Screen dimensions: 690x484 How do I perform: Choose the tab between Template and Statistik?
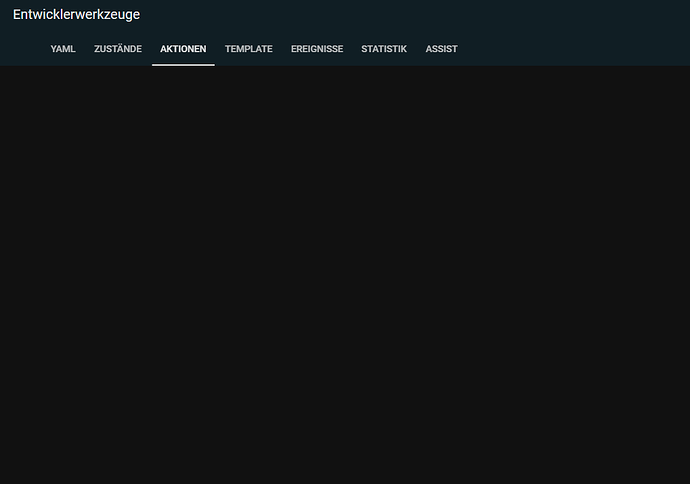click(317, 49)
